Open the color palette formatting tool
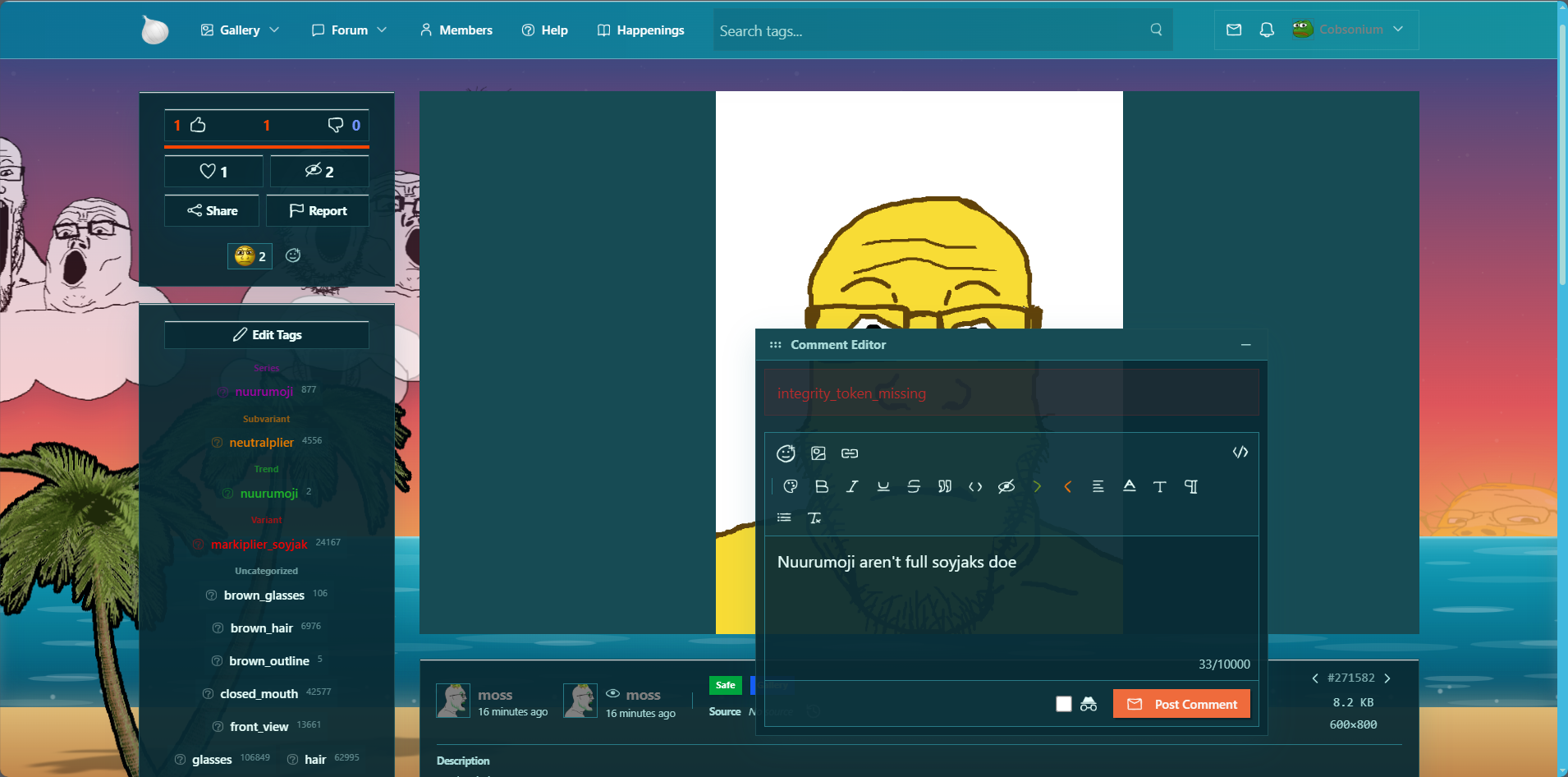Image resolution: width=1568 pixels, height=777 pixels. (x=791, y=487)
